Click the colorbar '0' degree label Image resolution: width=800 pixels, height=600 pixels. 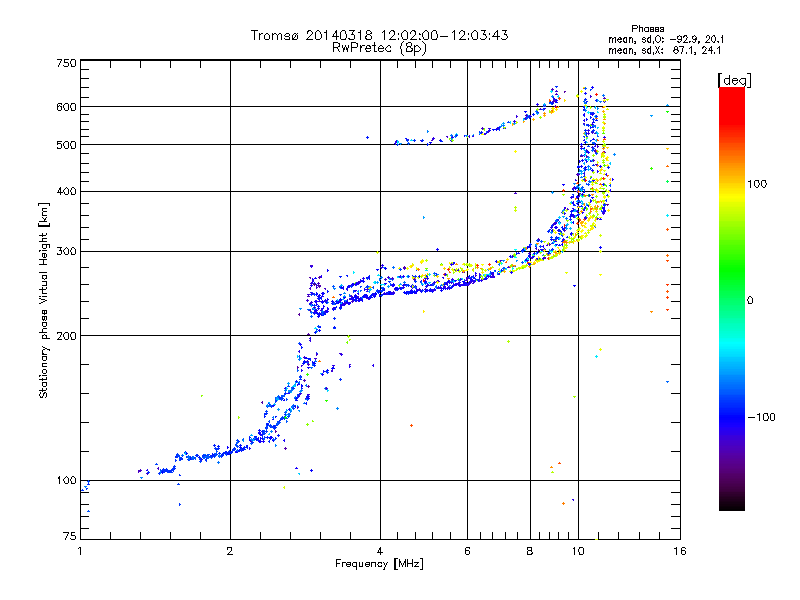(x=750, y=301)
